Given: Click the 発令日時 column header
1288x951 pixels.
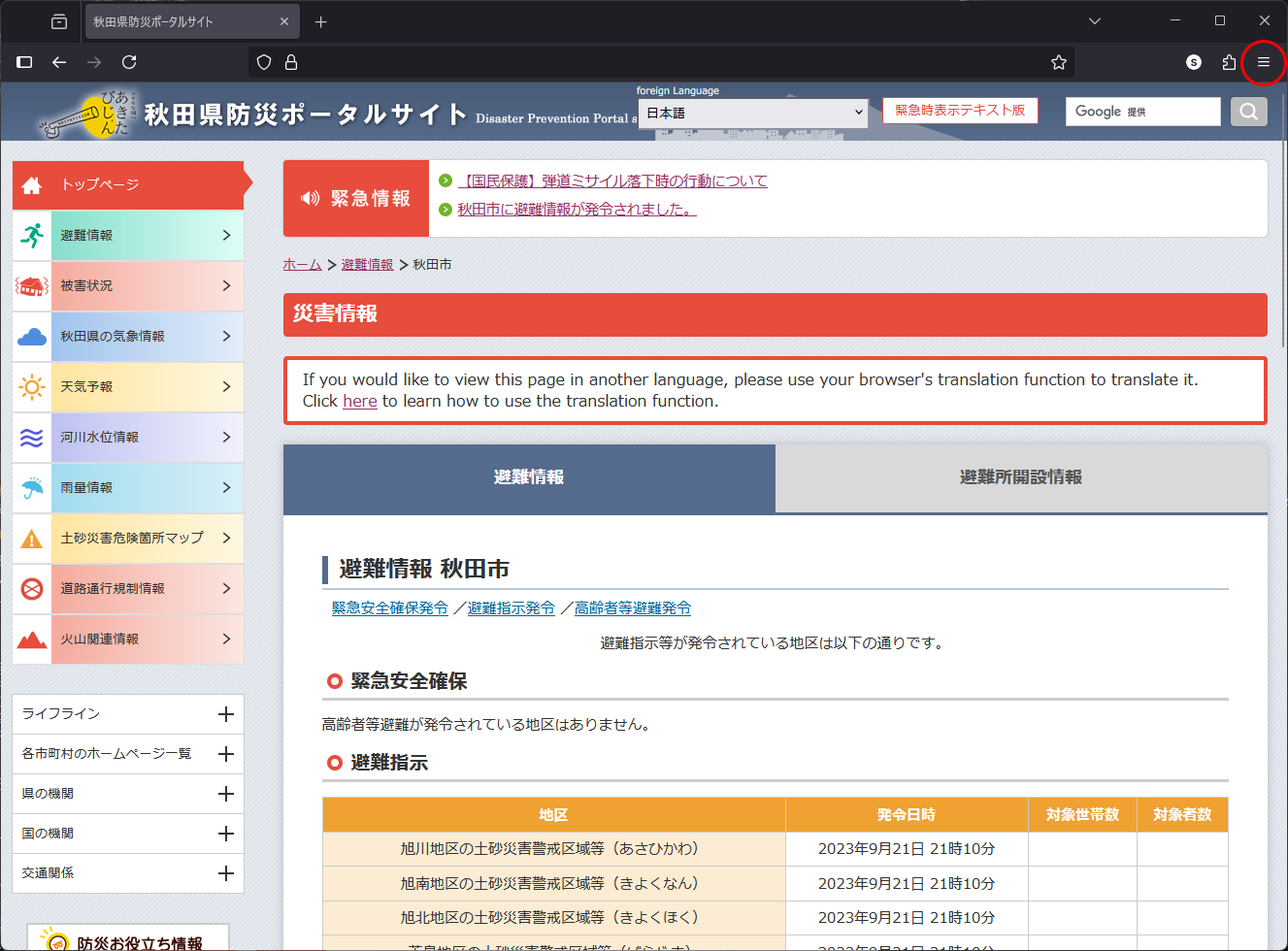Looking at the screenshot, I should coord(907,815).
